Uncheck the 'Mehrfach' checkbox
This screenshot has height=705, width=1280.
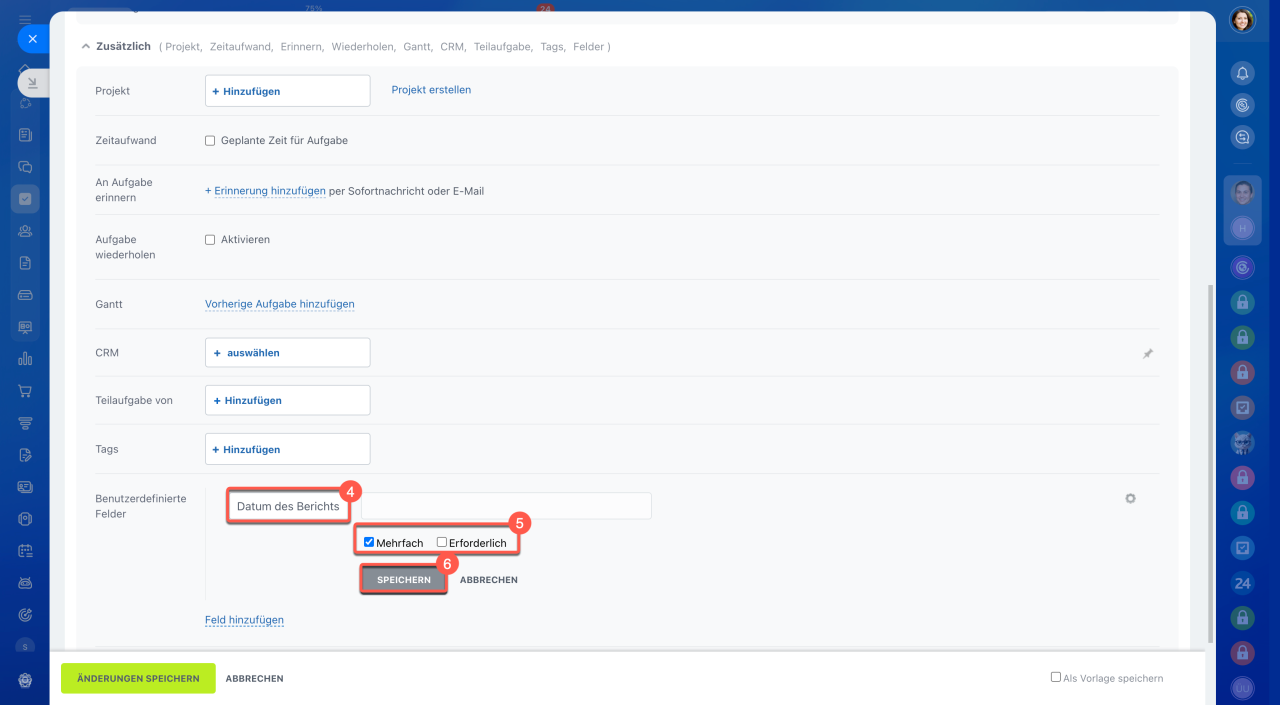click(369, 542)
